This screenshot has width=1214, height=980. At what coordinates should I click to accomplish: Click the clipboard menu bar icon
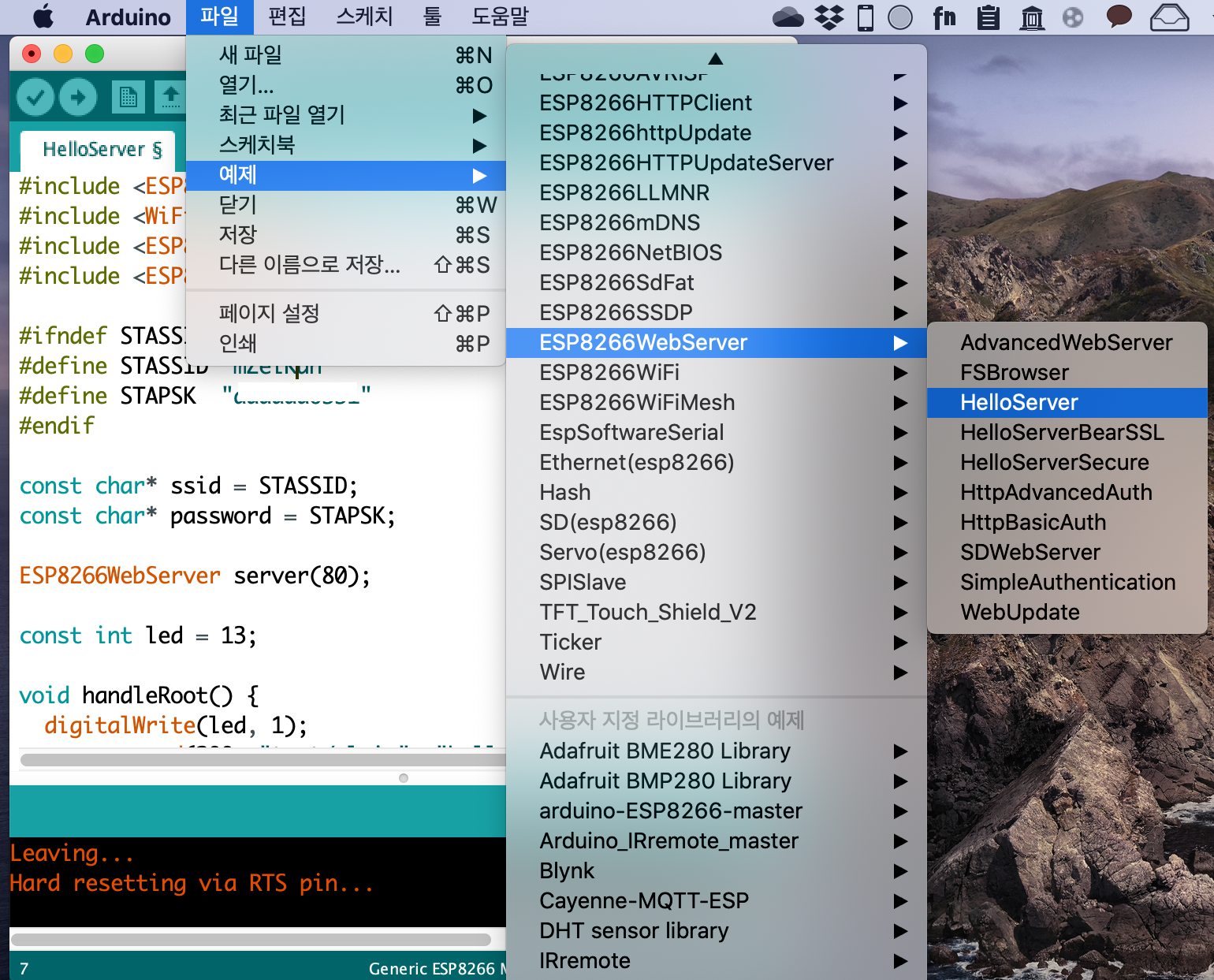click(x=988, y=17)
